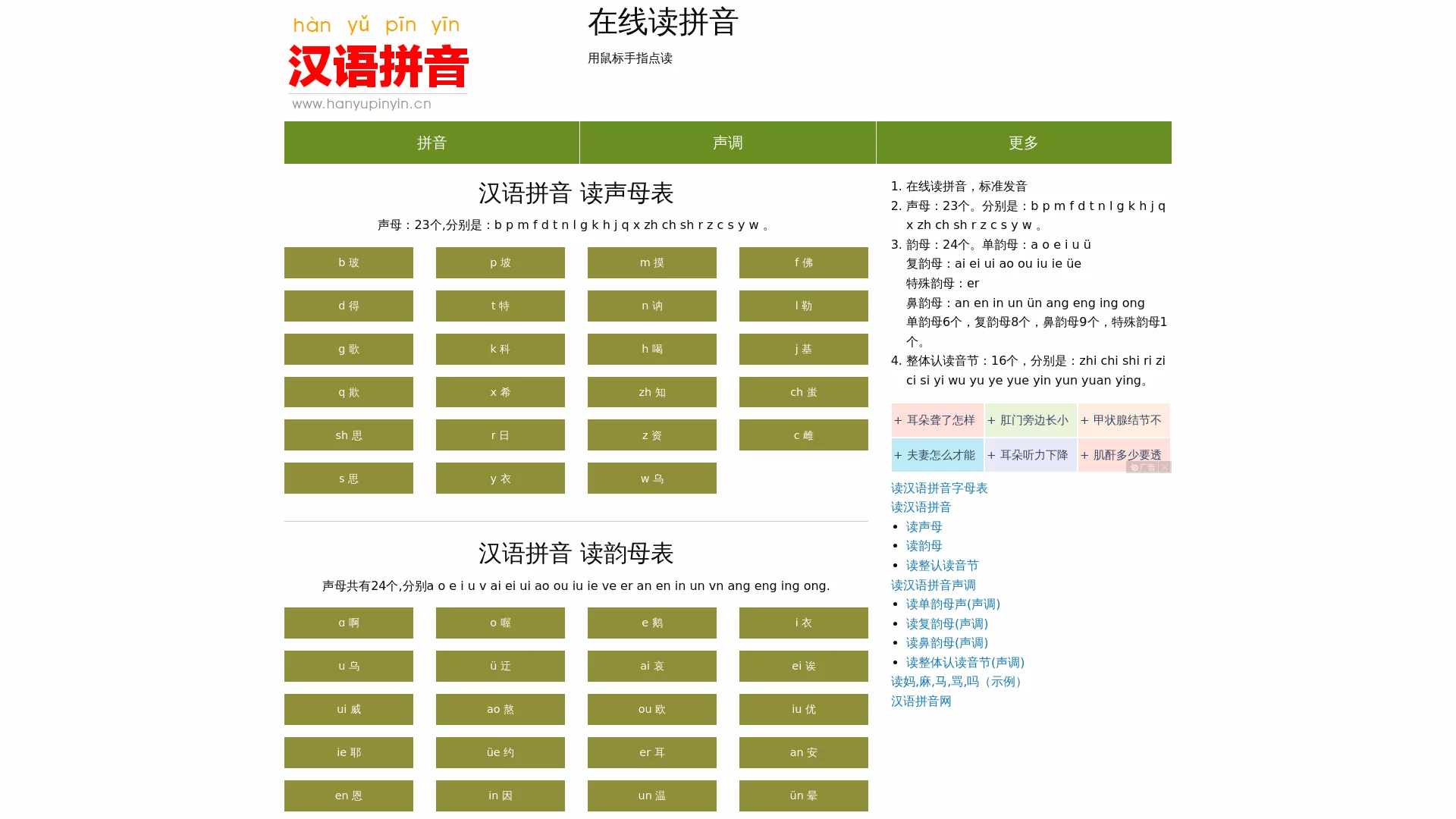This screenshot has height=819, width=1456.
Task: Click the 拼音 navigation tab
Action: point(431,143)
